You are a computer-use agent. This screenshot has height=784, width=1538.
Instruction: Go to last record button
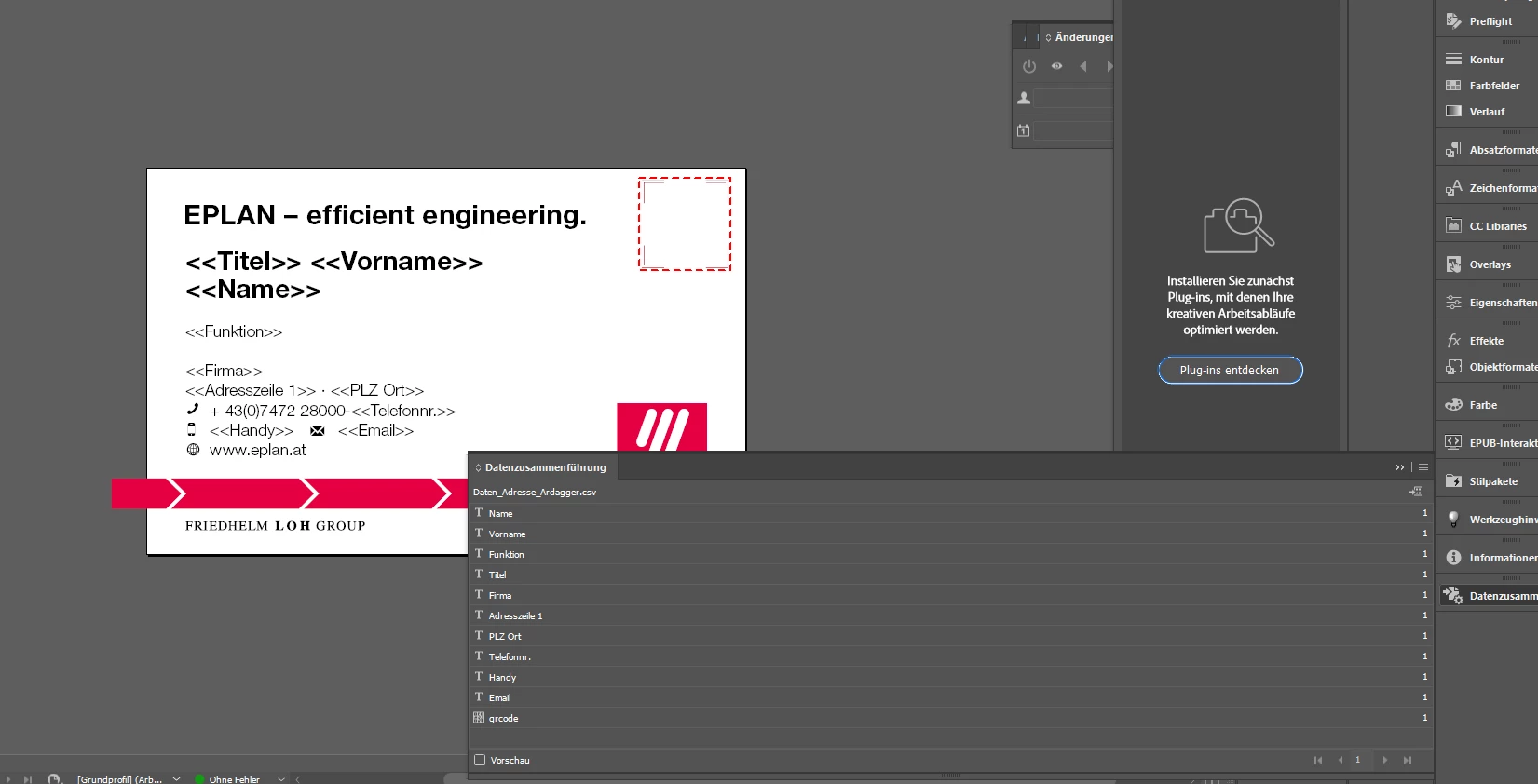point(1408,760)
